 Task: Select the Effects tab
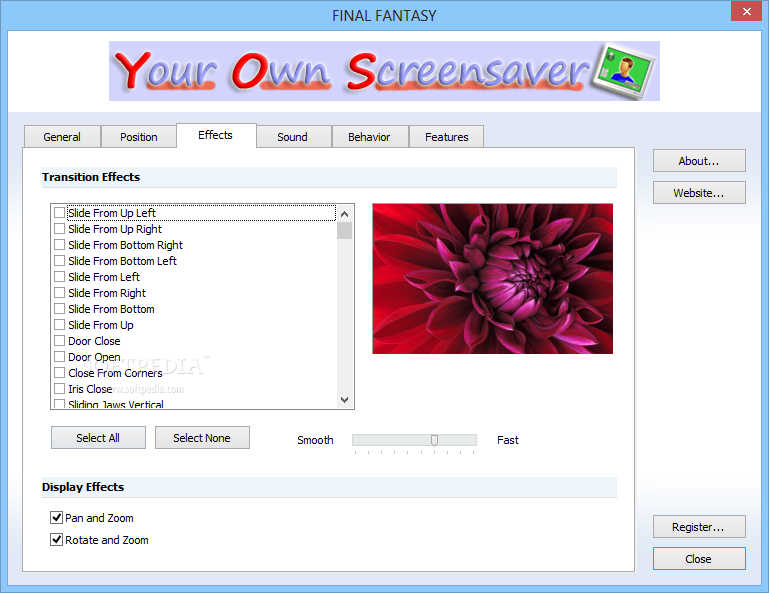(216, 135)
